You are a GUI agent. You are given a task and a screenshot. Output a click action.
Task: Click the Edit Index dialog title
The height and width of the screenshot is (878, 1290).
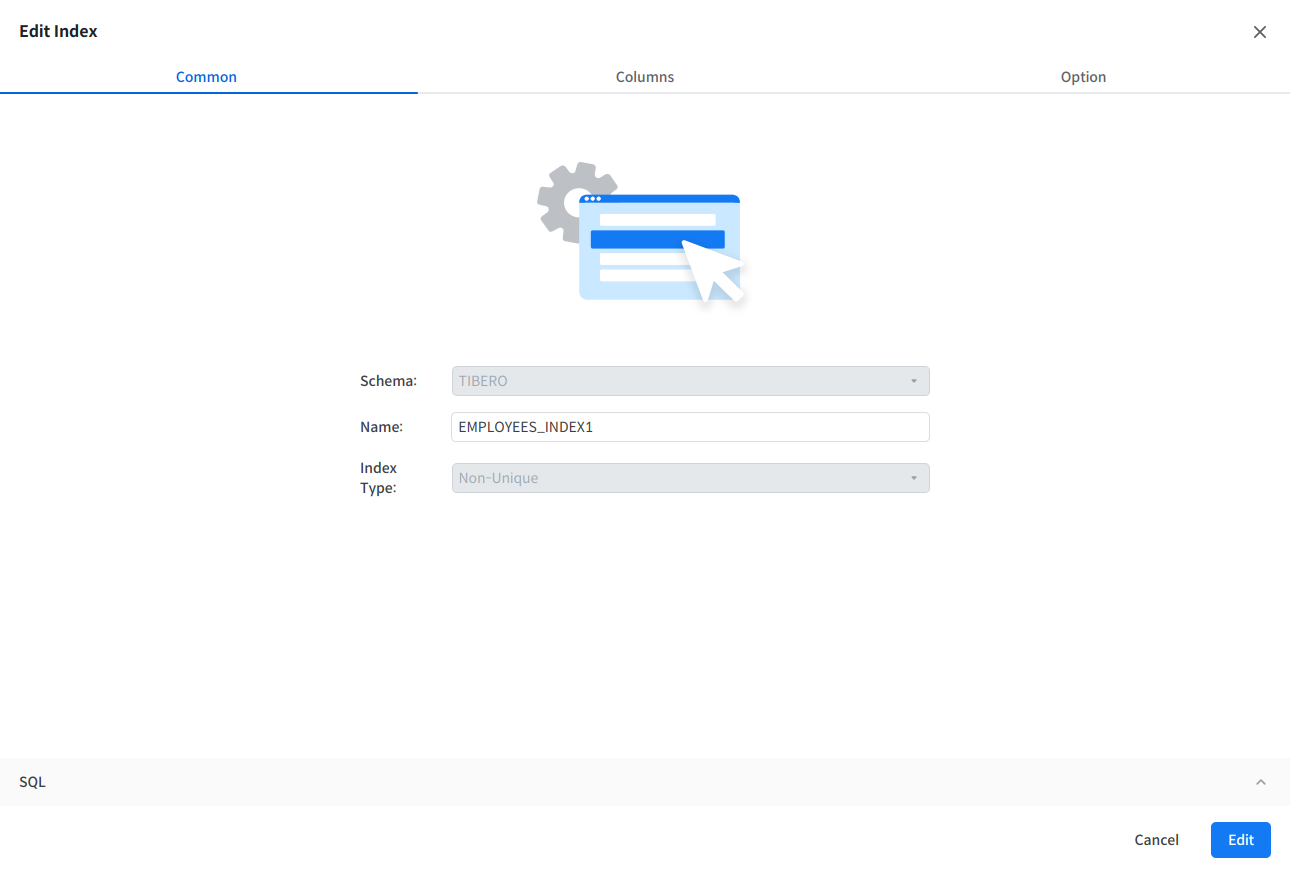click(x=58, y=31)
